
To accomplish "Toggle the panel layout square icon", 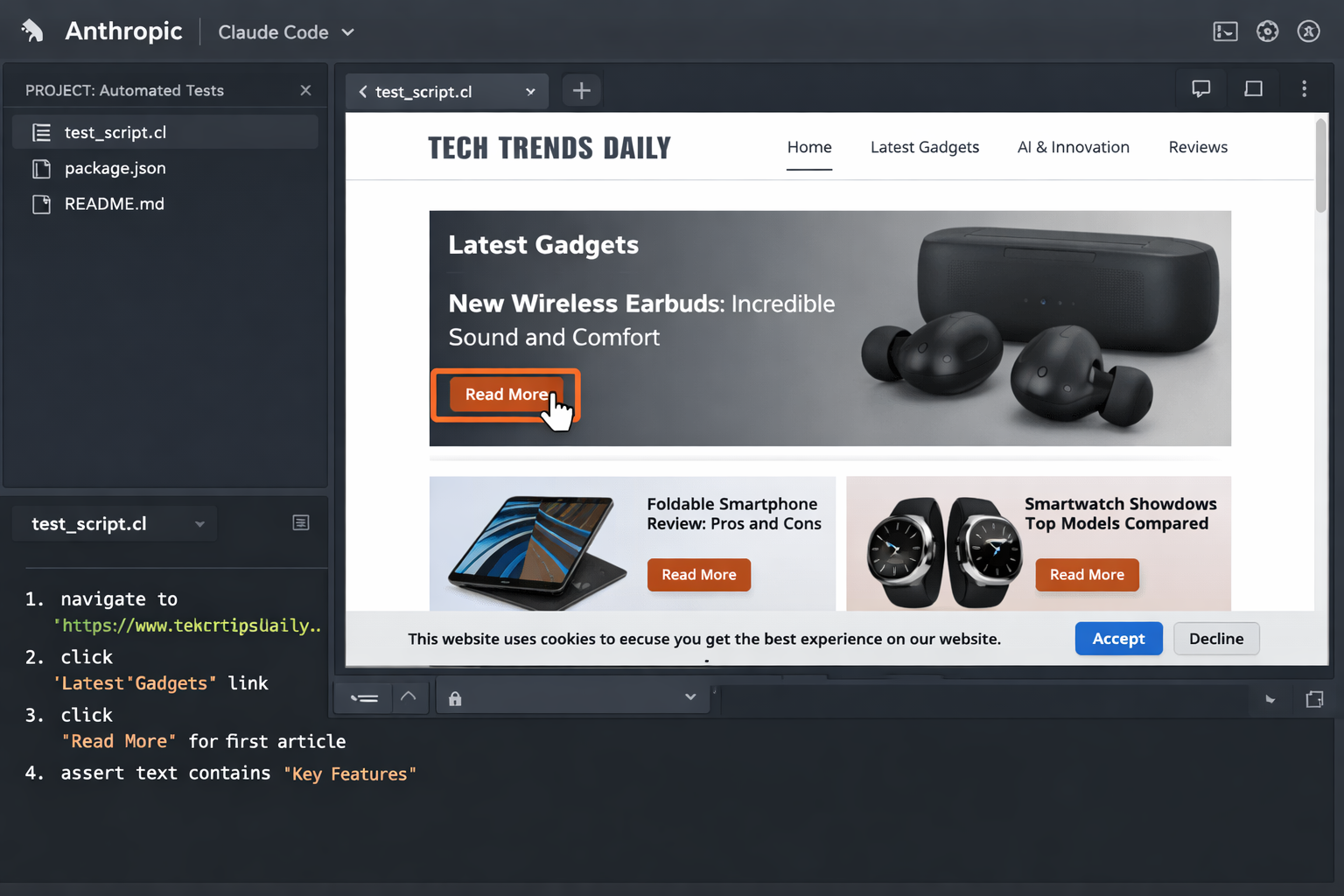I will pos(1253,88).
